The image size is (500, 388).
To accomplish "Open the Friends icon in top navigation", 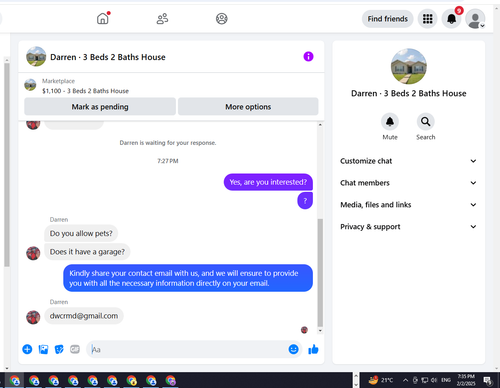I will click(x=162, y=19).
